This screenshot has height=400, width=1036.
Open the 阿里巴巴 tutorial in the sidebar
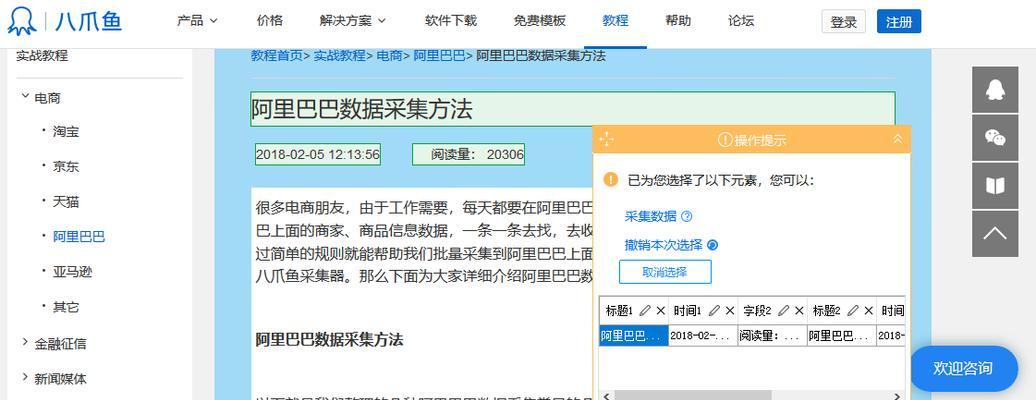click(79, 237)
